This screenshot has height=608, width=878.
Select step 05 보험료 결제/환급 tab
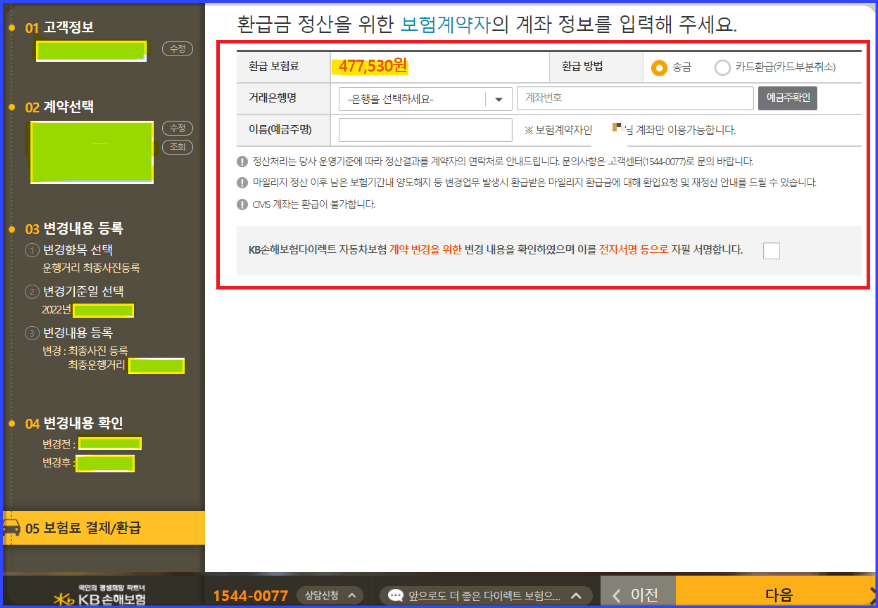104,528
